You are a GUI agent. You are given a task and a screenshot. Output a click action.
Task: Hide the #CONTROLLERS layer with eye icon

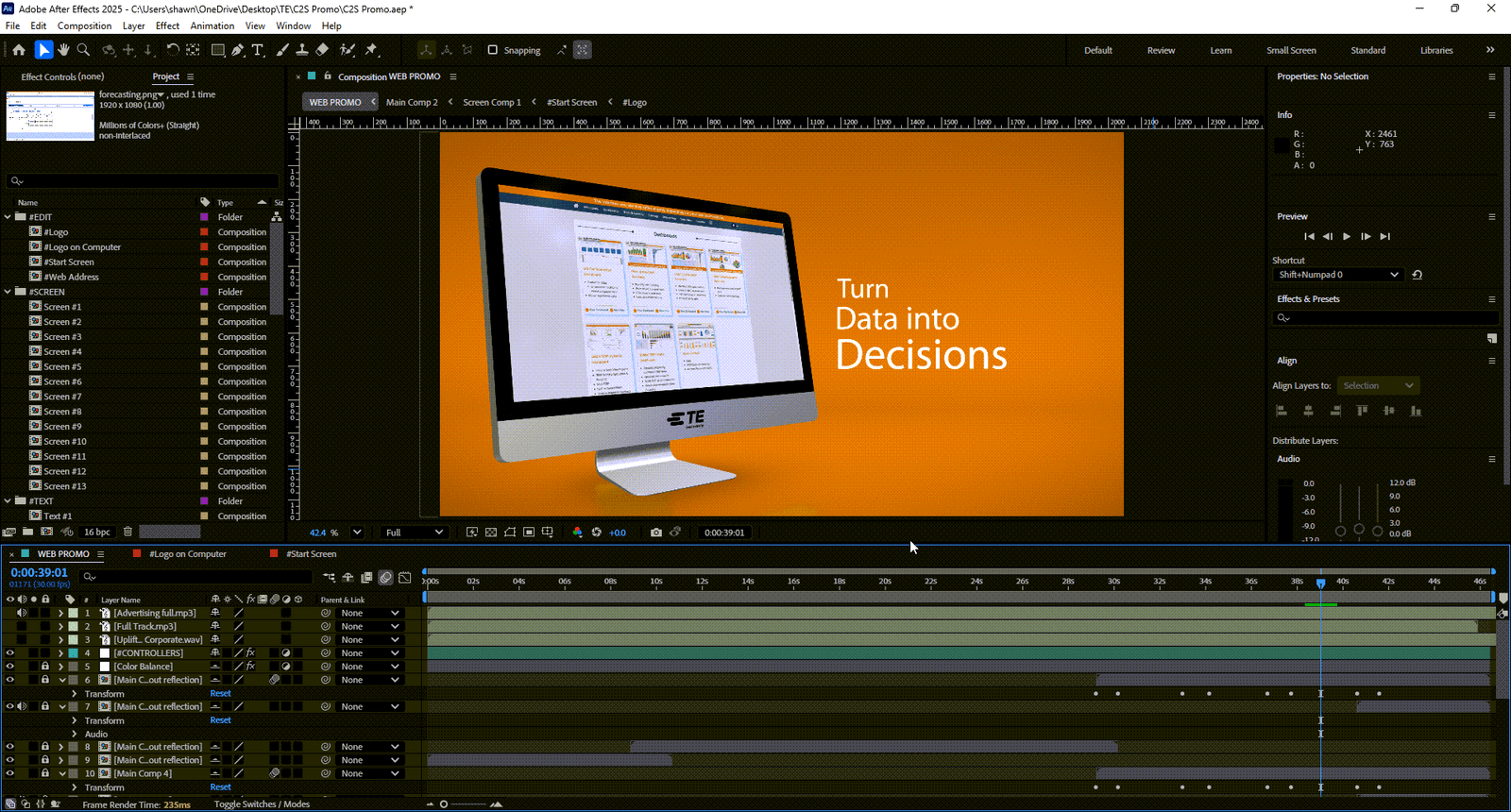point(10,653)
